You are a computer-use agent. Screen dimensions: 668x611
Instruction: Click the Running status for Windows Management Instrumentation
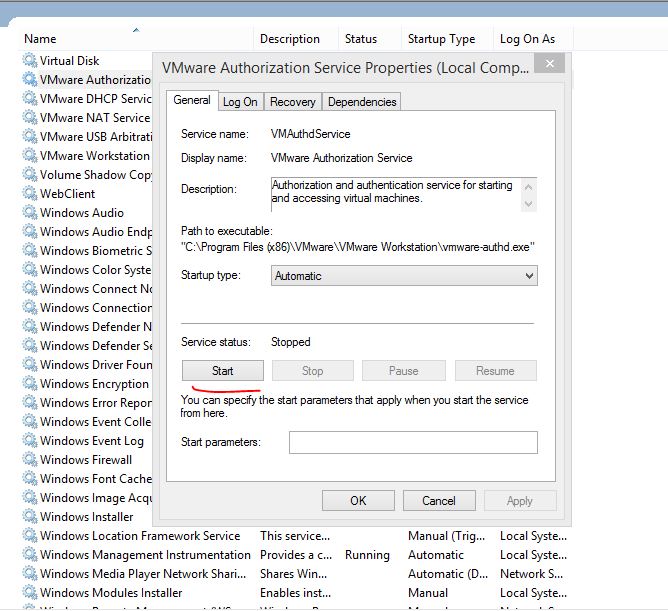367,555
